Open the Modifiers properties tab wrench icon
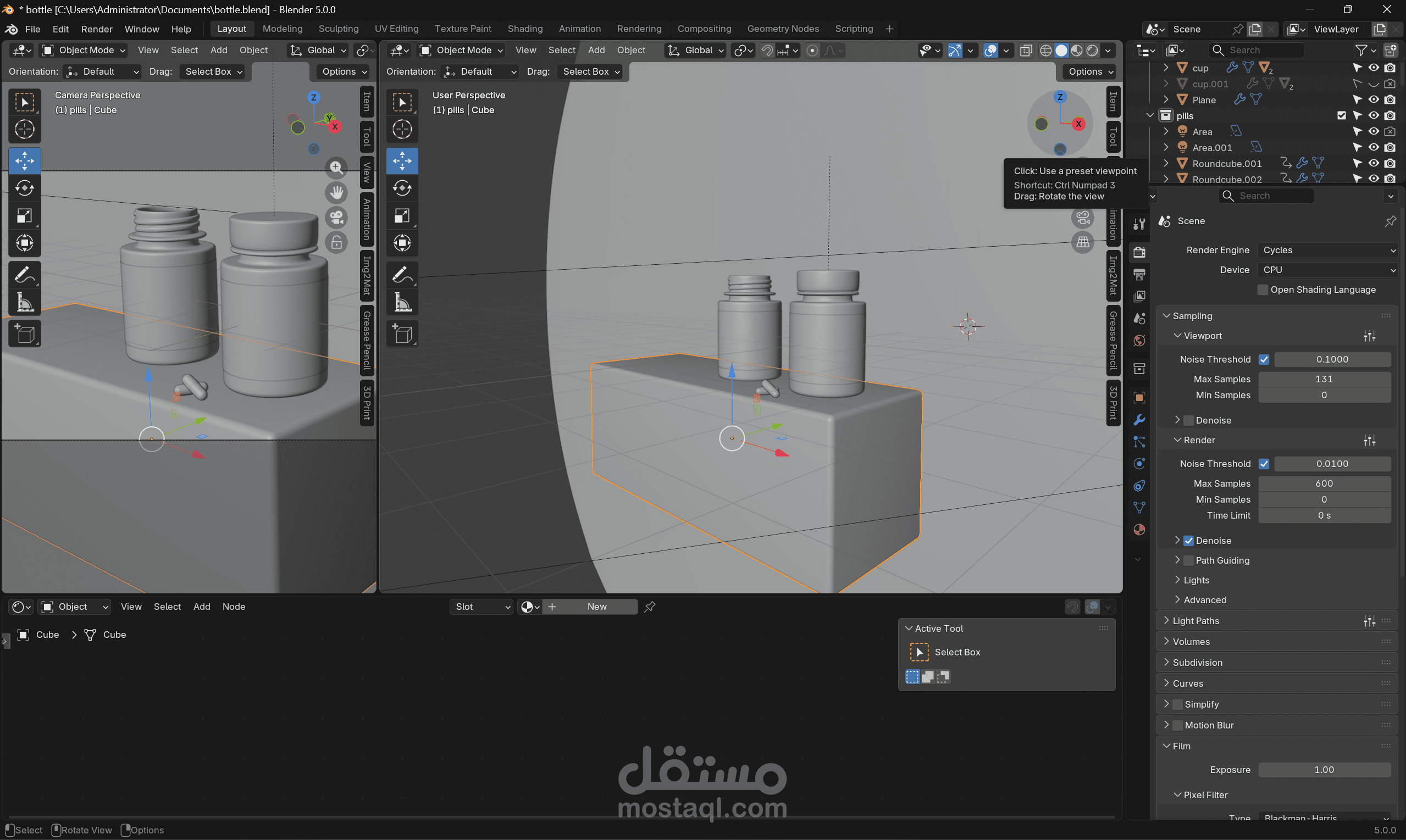Screen dimensions: 1406x840 1139,420
